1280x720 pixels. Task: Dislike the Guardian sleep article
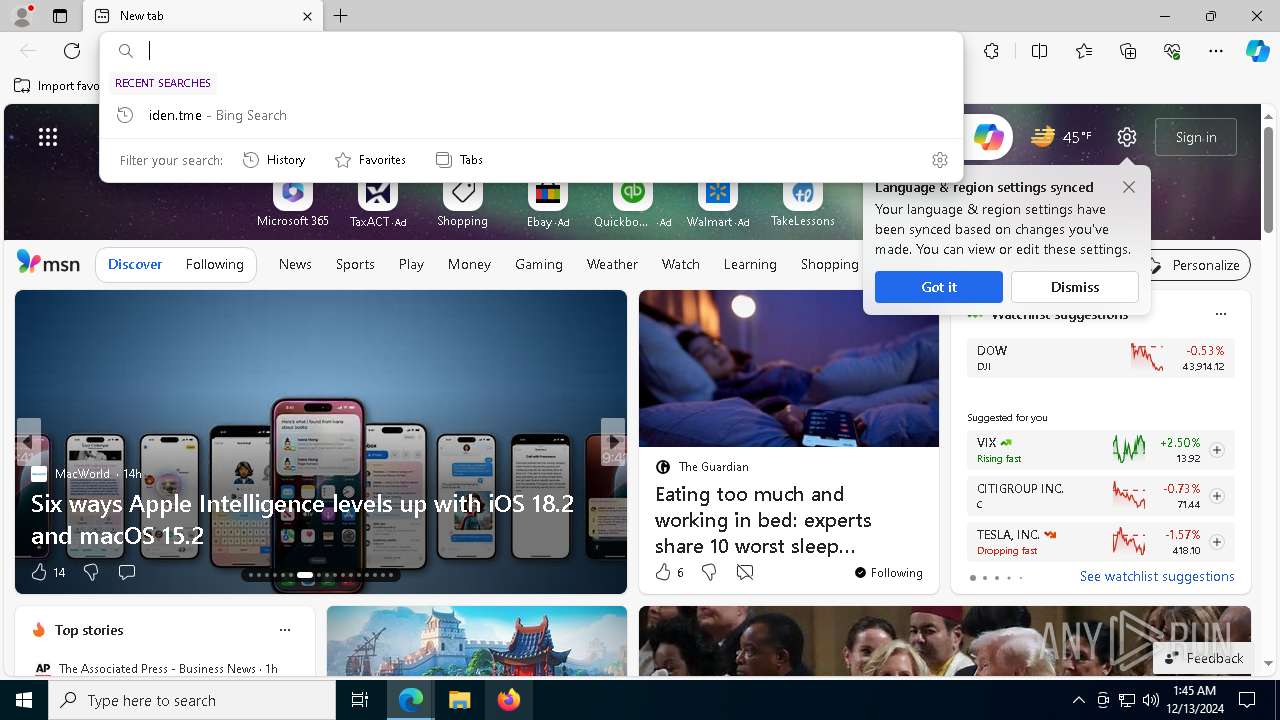click(x=709, y=572)
